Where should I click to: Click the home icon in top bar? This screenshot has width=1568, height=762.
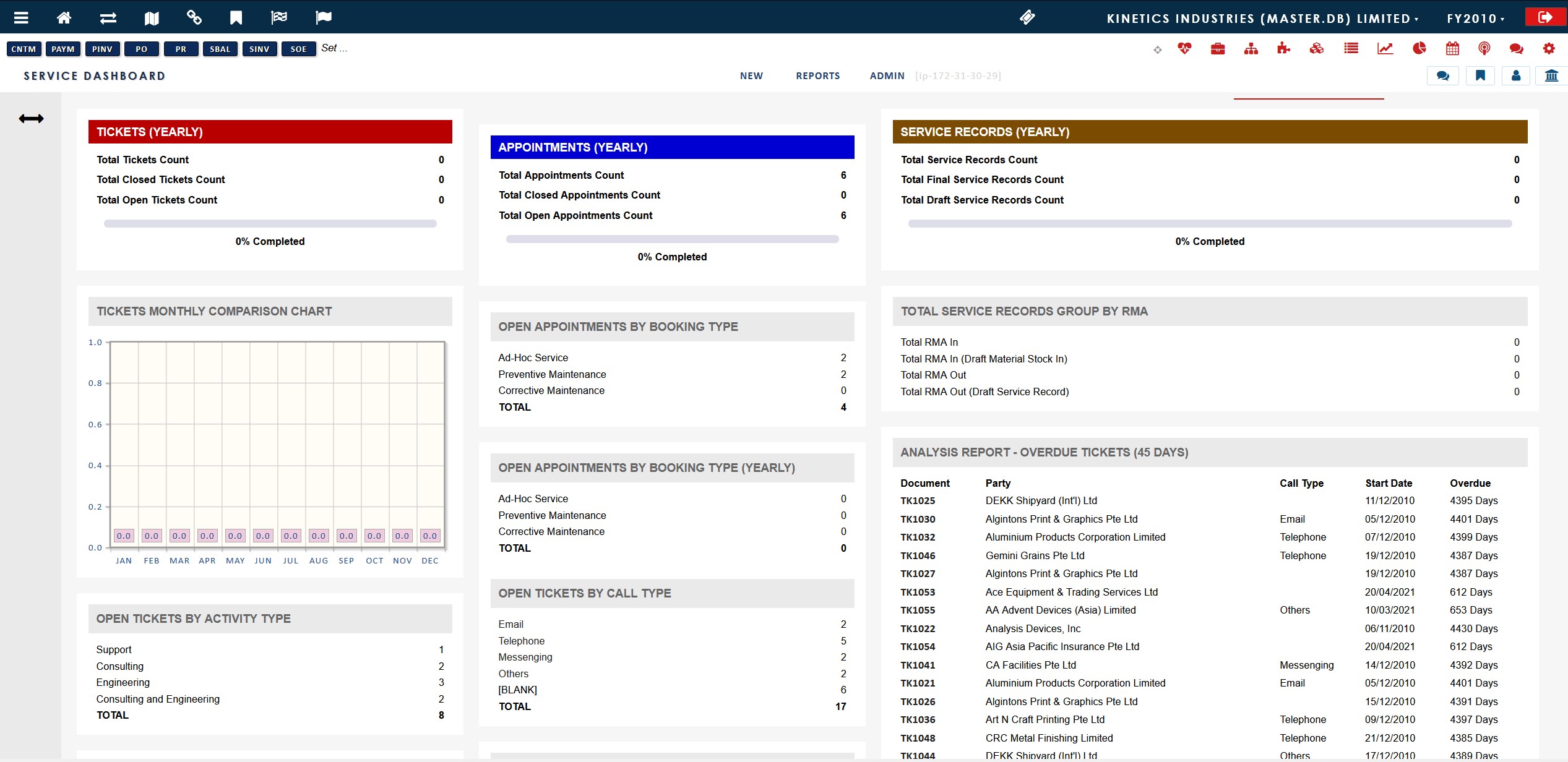tap(64, 17)
